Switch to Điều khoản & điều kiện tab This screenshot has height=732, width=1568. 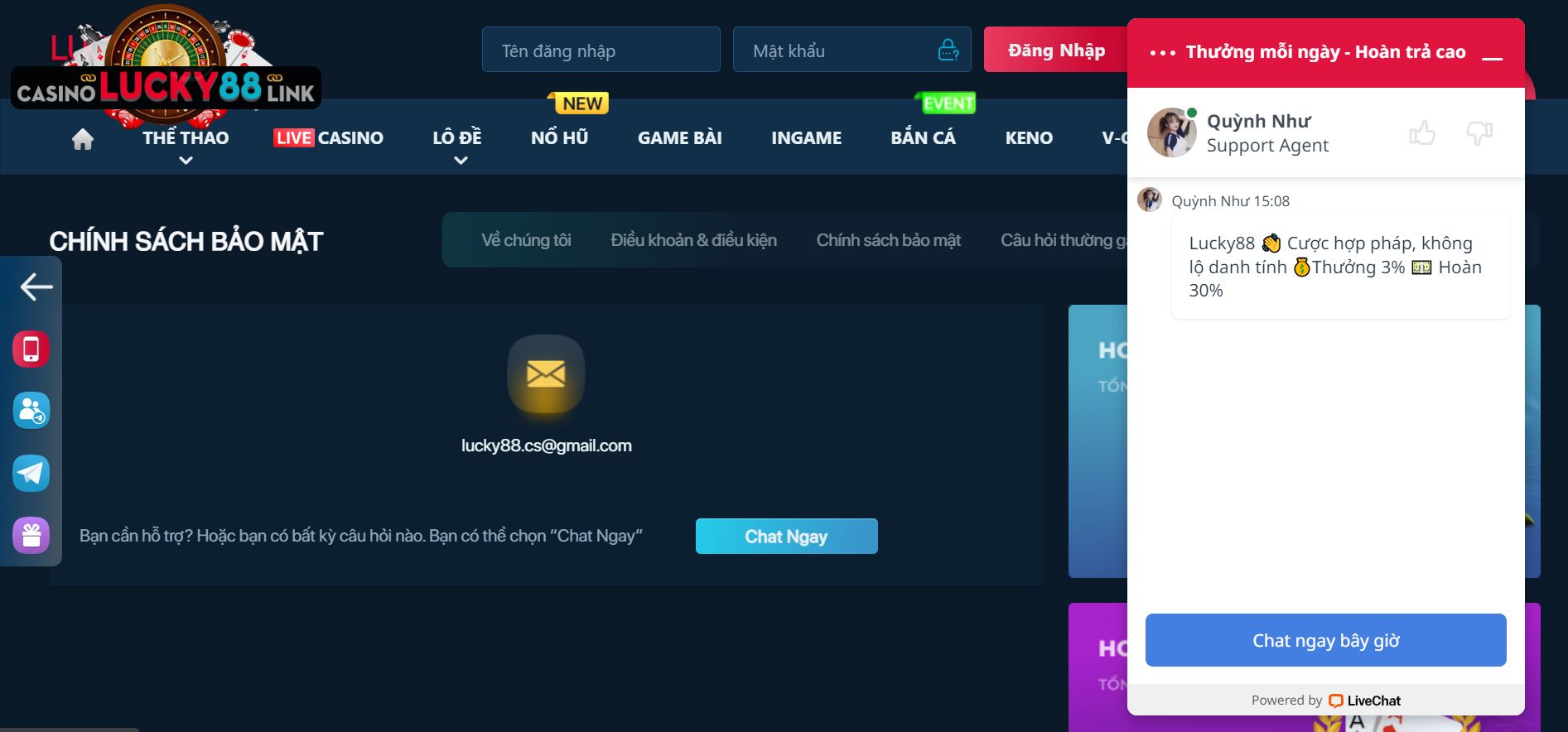693,240
